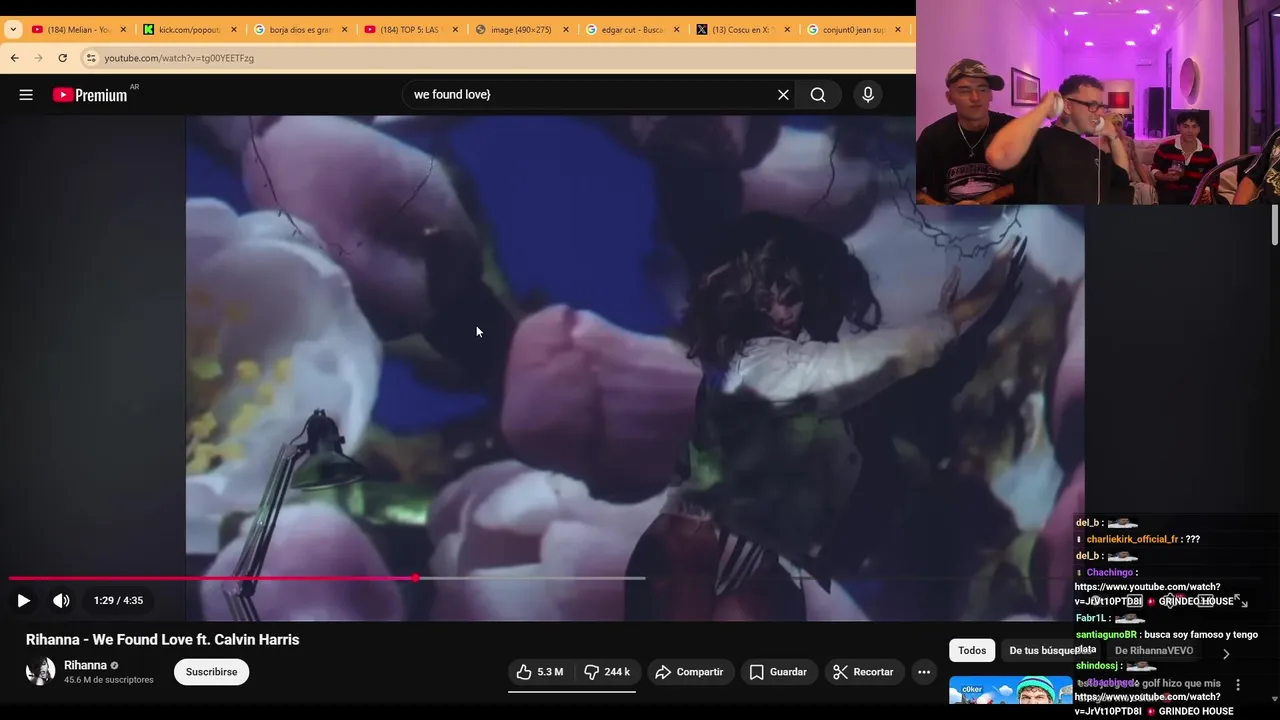Open the tab search dropdown arrow
This screenshot has height=720, width=1280.
point(13,30)
